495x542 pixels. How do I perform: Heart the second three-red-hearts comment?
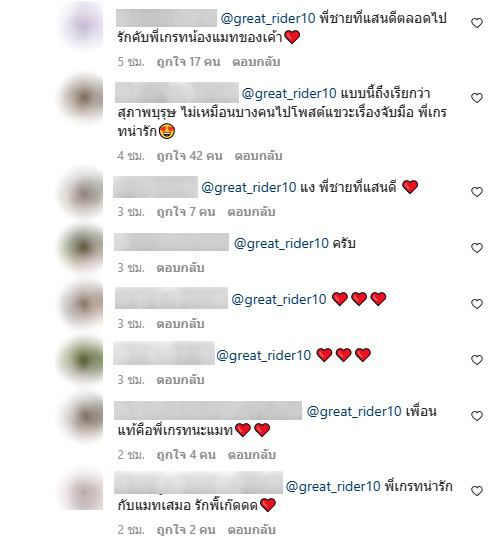tap(477, 360)
